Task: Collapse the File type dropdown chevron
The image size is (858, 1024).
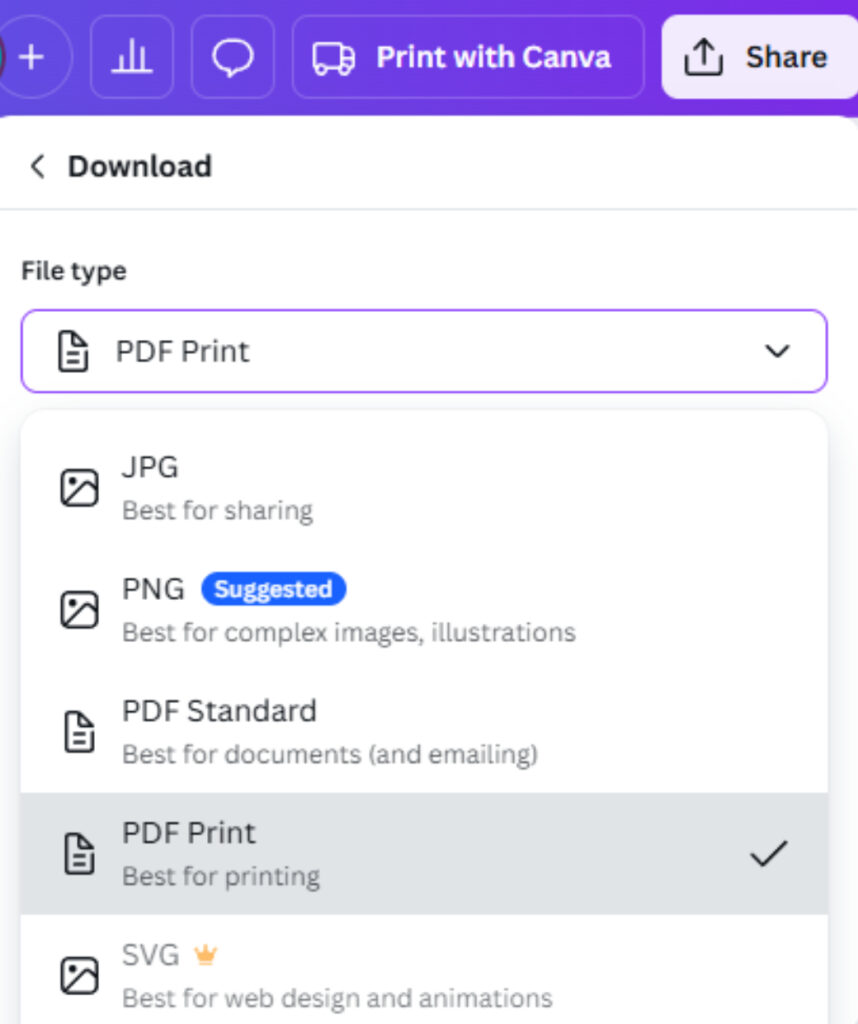Action: click(777, 351)
